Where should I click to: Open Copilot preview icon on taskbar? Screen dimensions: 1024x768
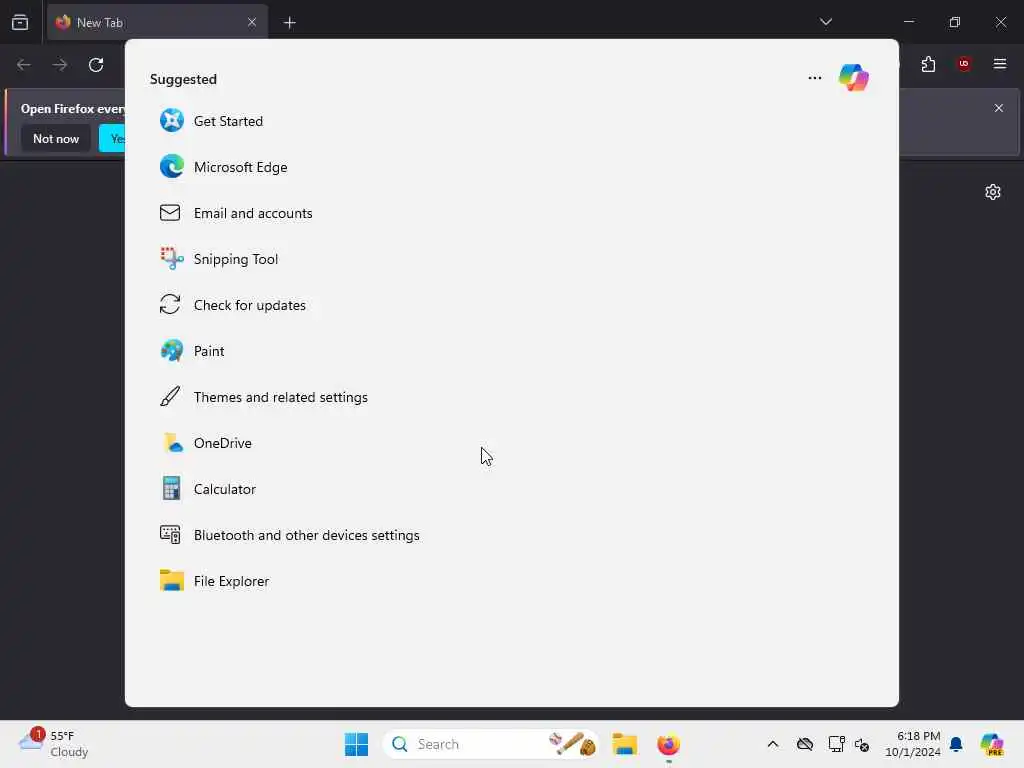tap(991, 744)
